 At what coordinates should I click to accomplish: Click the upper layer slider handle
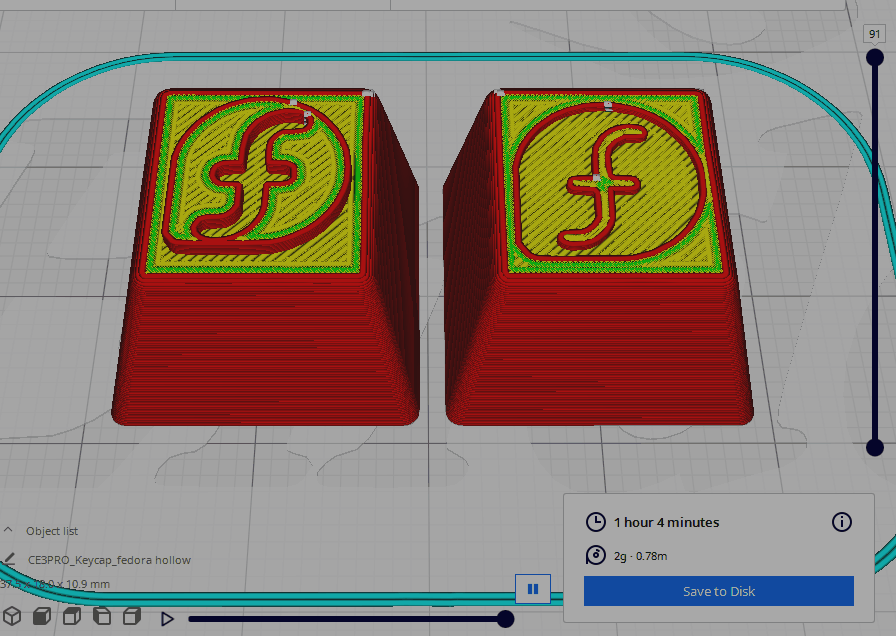click(x=874, y=58)
